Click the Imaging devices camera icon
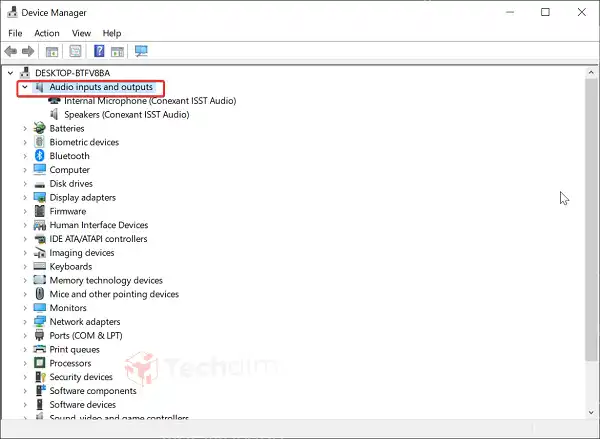Image resolution: width=600 pixels, height=439 pixels. (39, 253)
